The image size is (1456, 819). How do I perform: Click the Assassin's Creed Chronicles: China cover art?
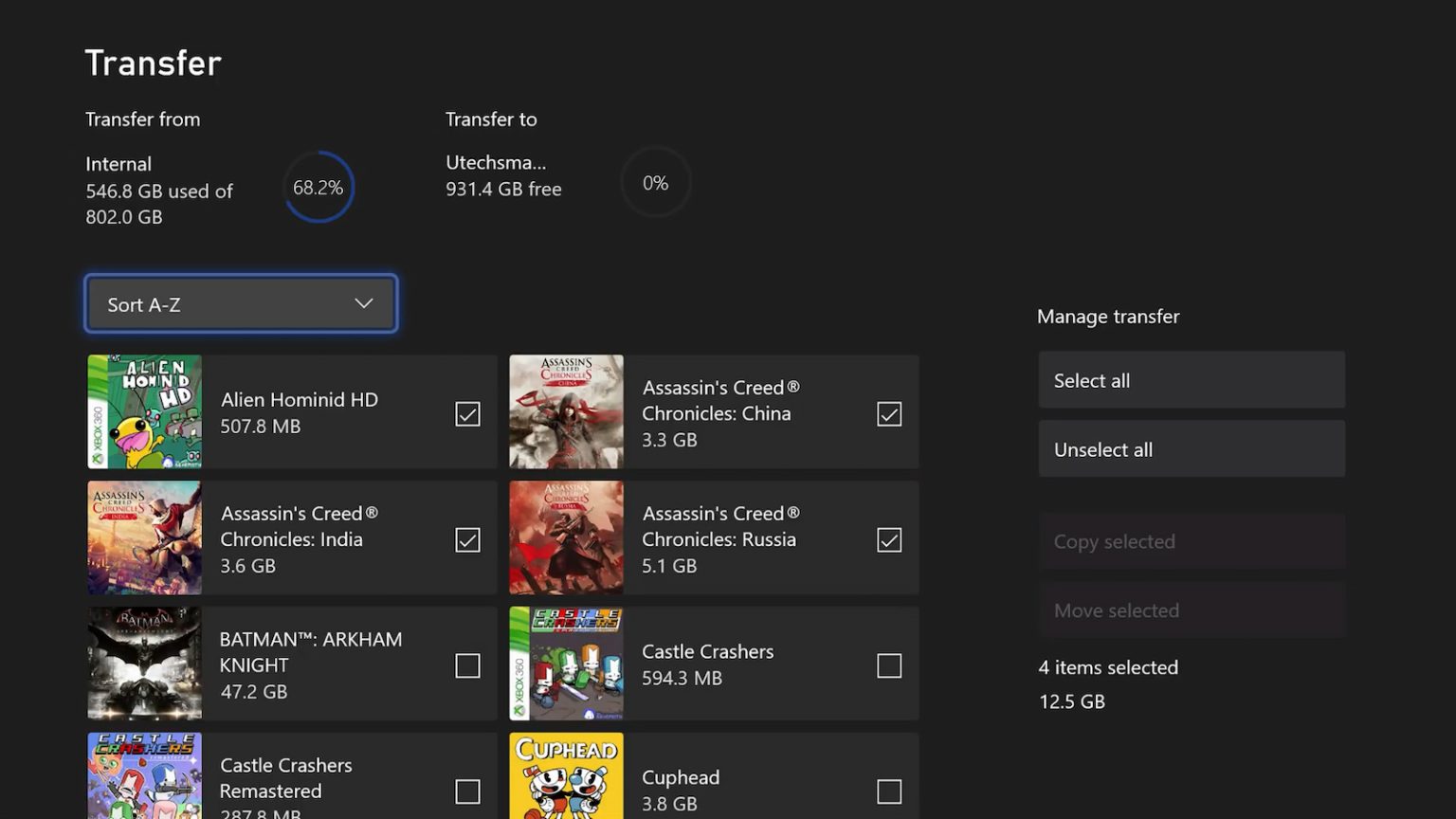tap(566, 411)
